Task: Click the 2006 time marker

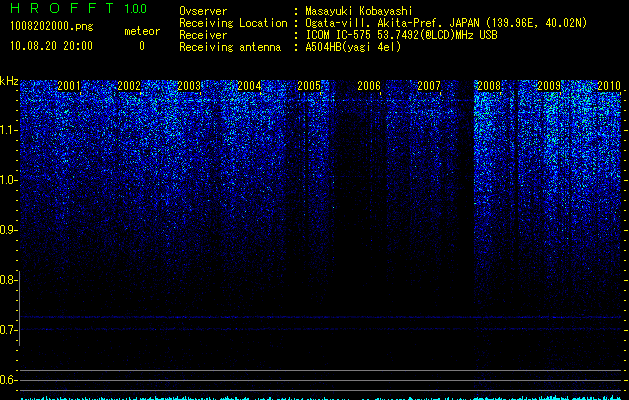Action: tap(369, 86)
